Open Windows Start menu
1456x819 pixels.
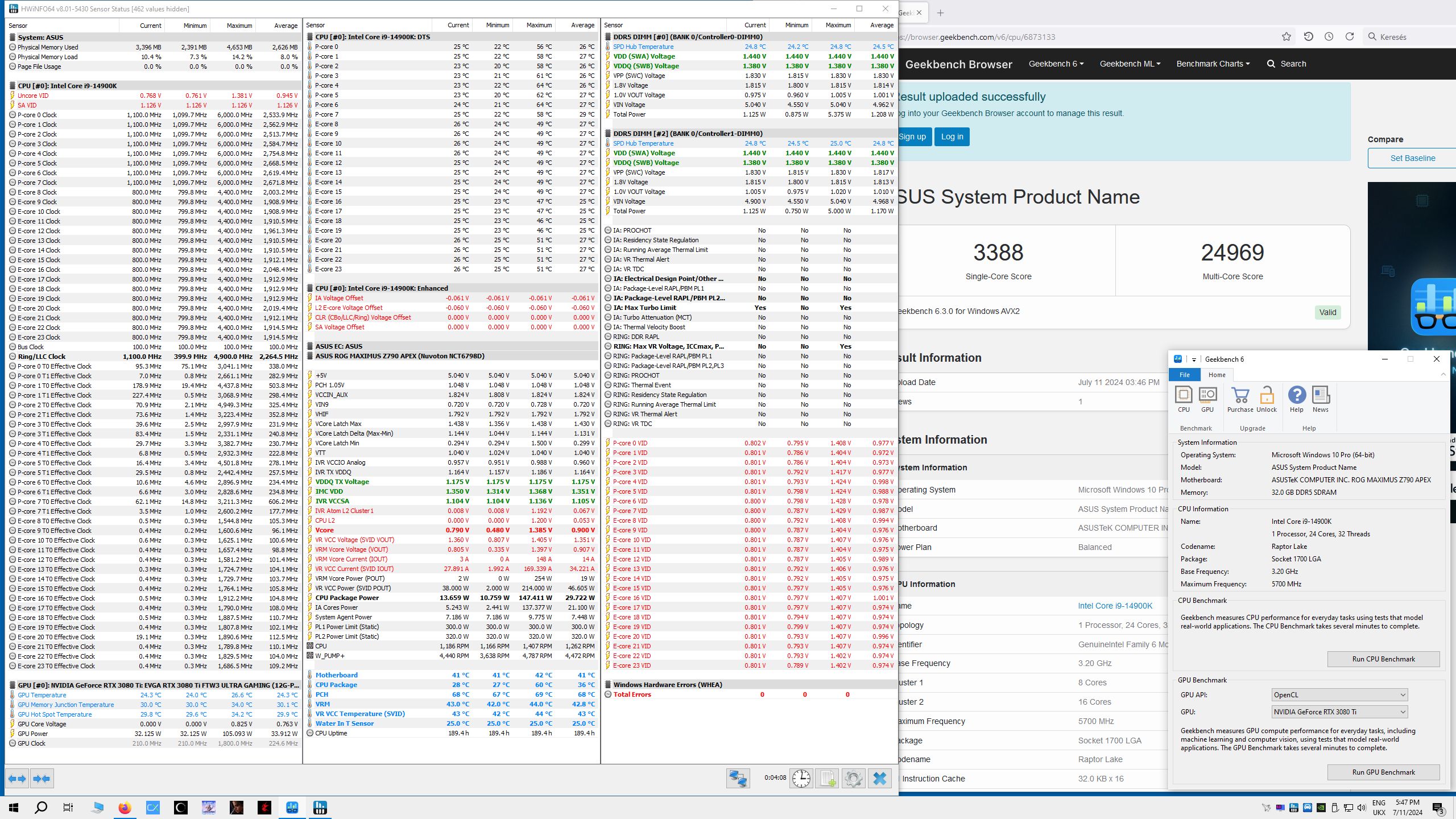(14, 808)
